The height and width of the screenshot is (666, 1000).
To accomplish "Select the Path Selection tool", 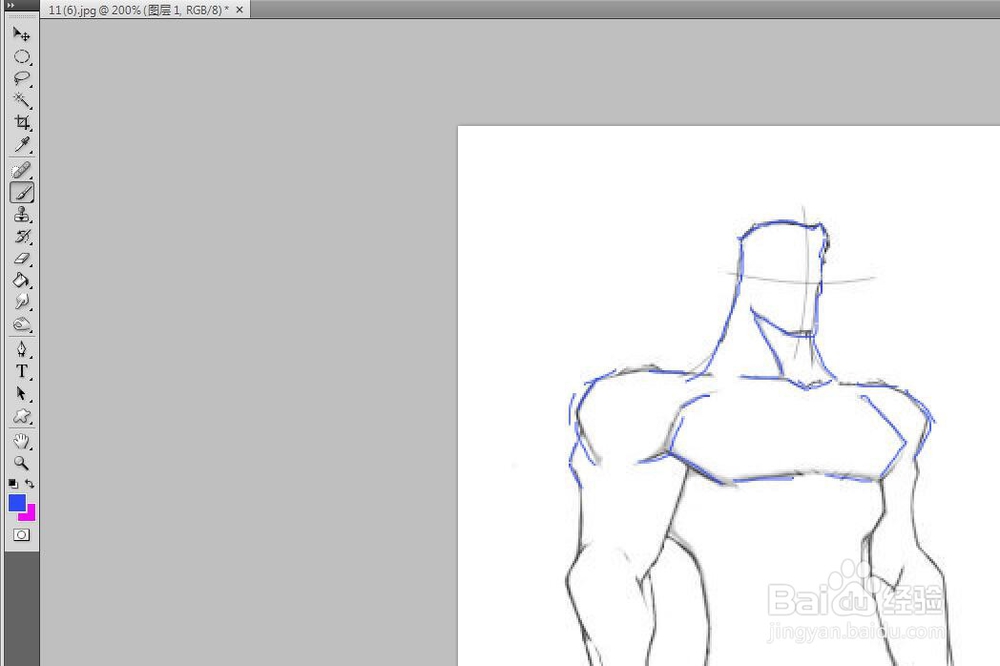I will [x=22, y=394].
